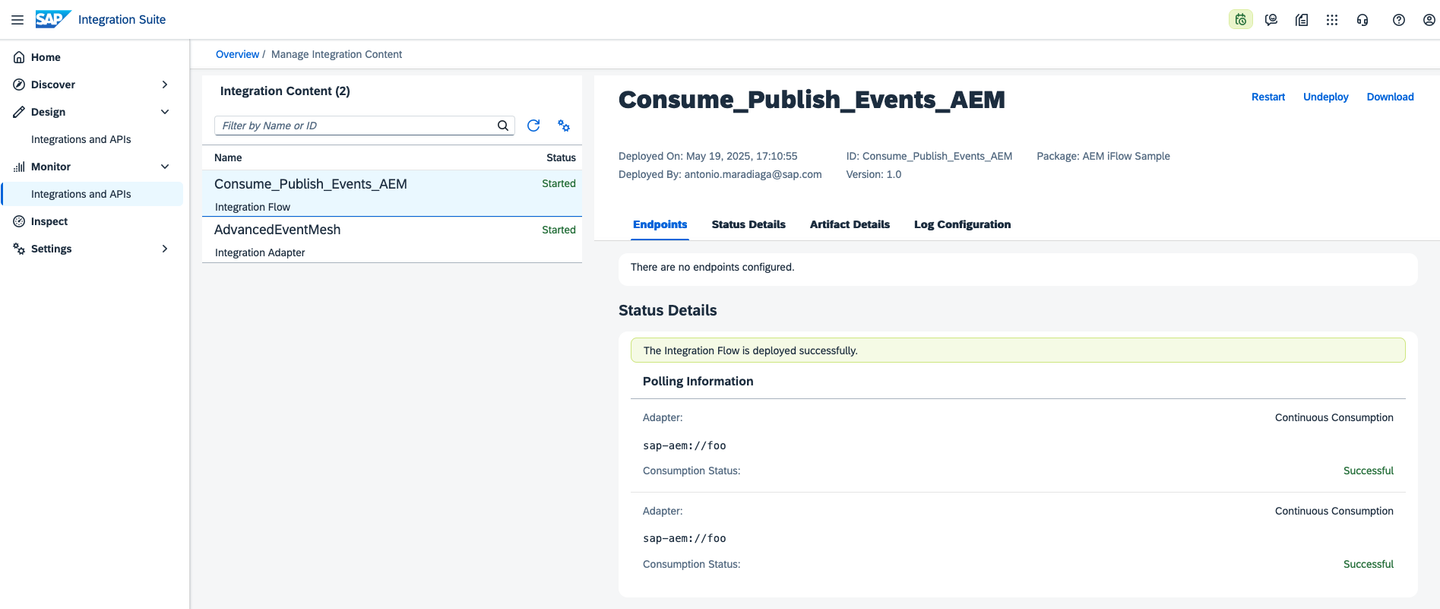Screen dimensions: 1440x609
Task: Click the Restart button
Action: pyautogui.click(x=1268, y=97)
